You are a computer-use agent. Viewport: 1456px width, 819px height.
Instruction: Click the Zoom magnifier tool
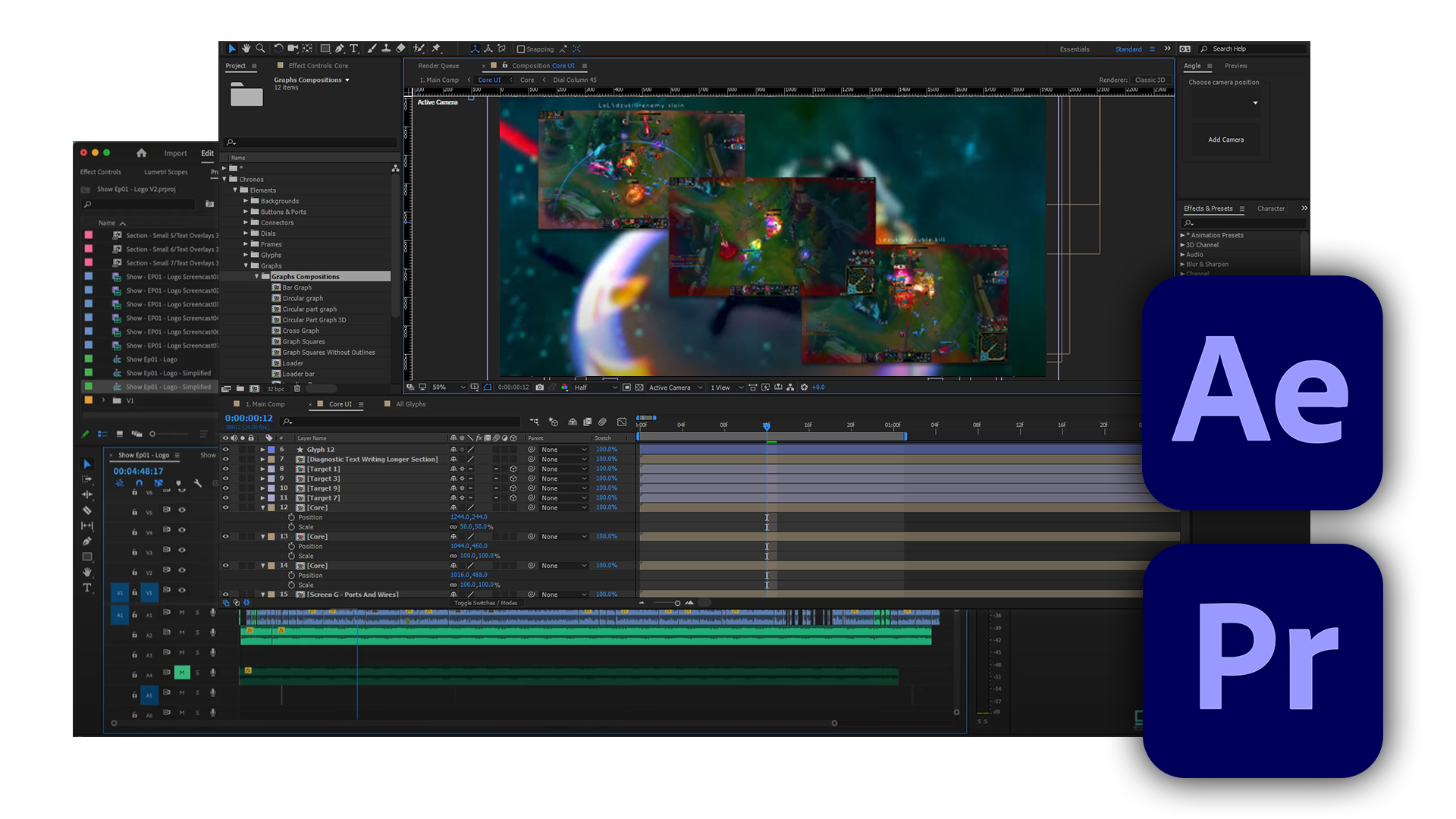click(260, 48)
